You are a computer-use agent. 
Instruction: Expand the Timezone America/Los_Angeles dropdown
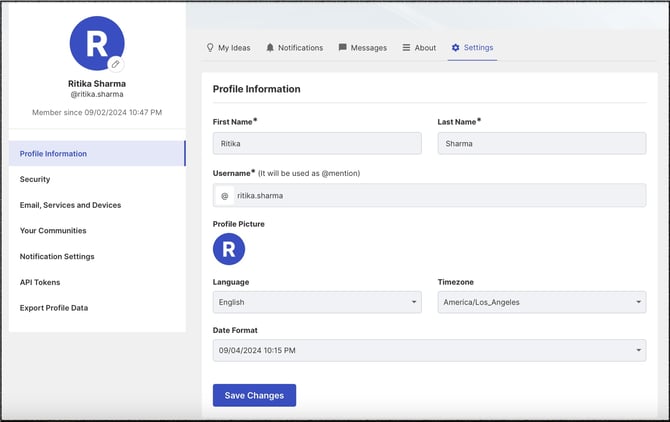[542, 302]
